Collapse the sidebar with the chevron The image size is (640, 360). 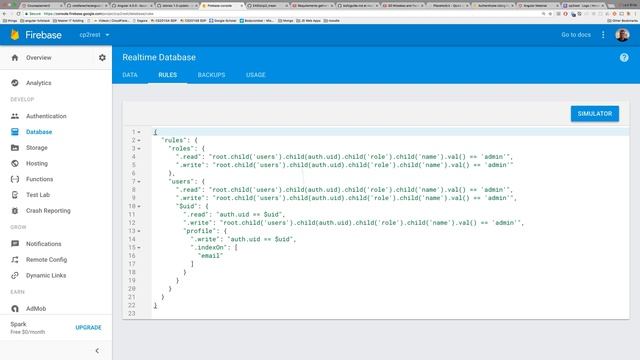click(x=97, y=351)
